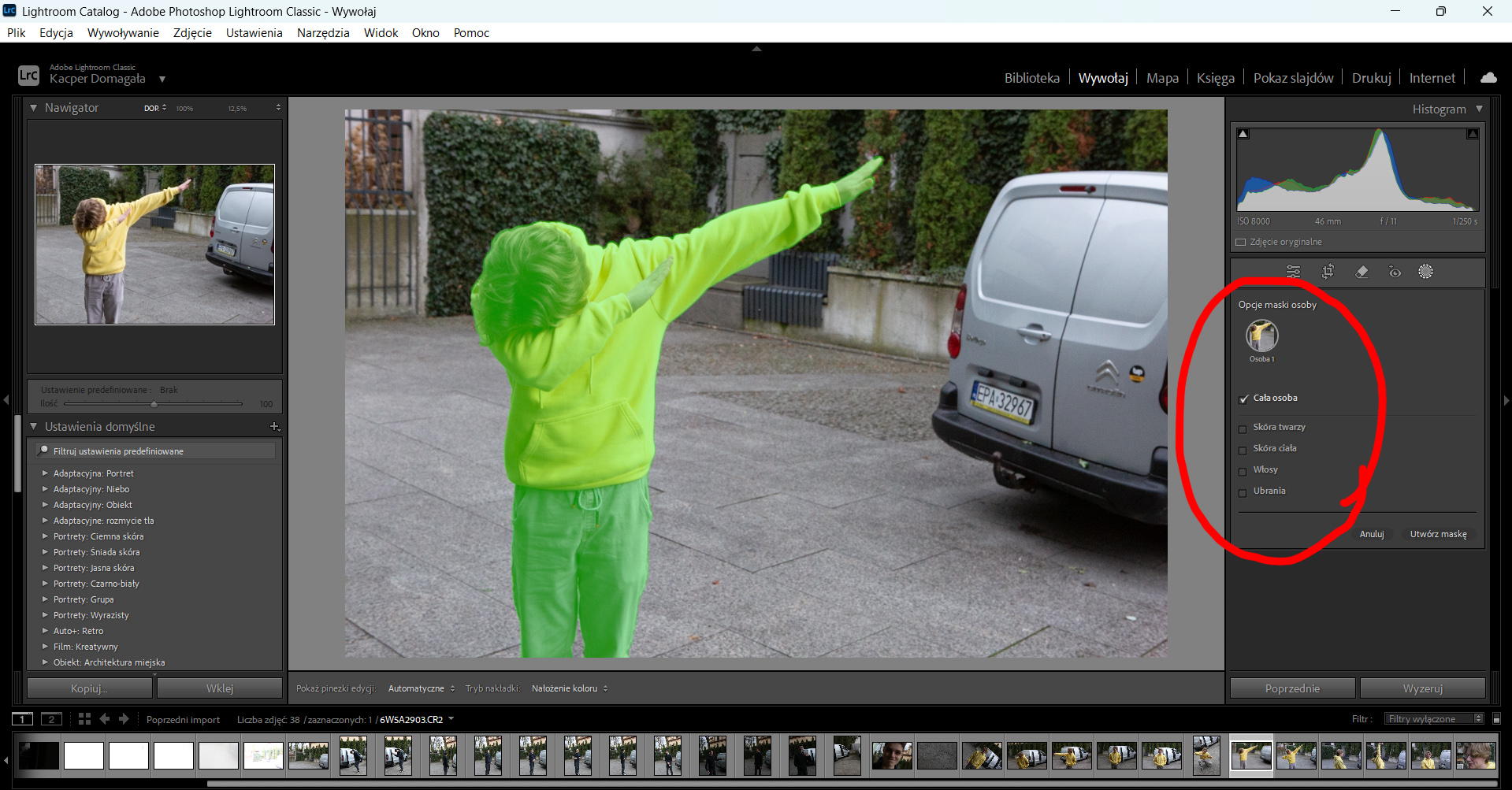Tick the Włosy checkbox
This screenshot has width=1512, height=790.
click(1243, 471)
